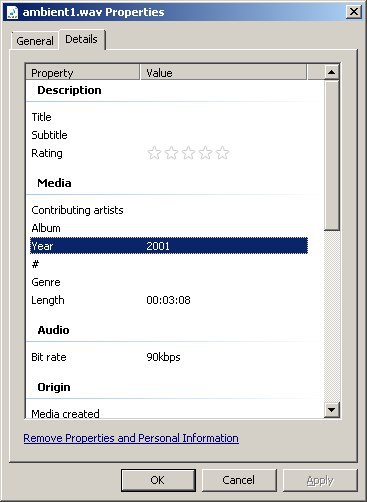This screenshot has width=367, height=502.
Task: Set rating to four stars
Action: [205, 153]
